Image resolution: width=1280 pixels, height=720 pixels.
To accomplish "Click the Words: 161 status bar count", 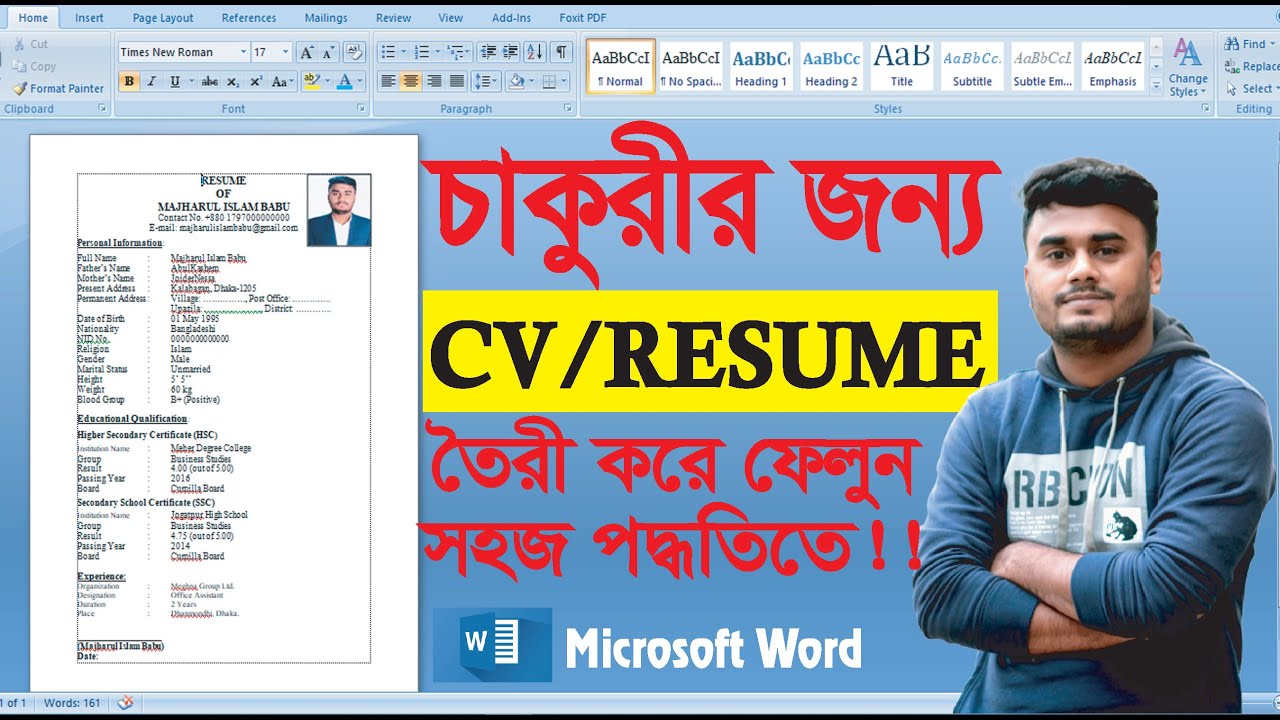I will (x=72, y=703).
